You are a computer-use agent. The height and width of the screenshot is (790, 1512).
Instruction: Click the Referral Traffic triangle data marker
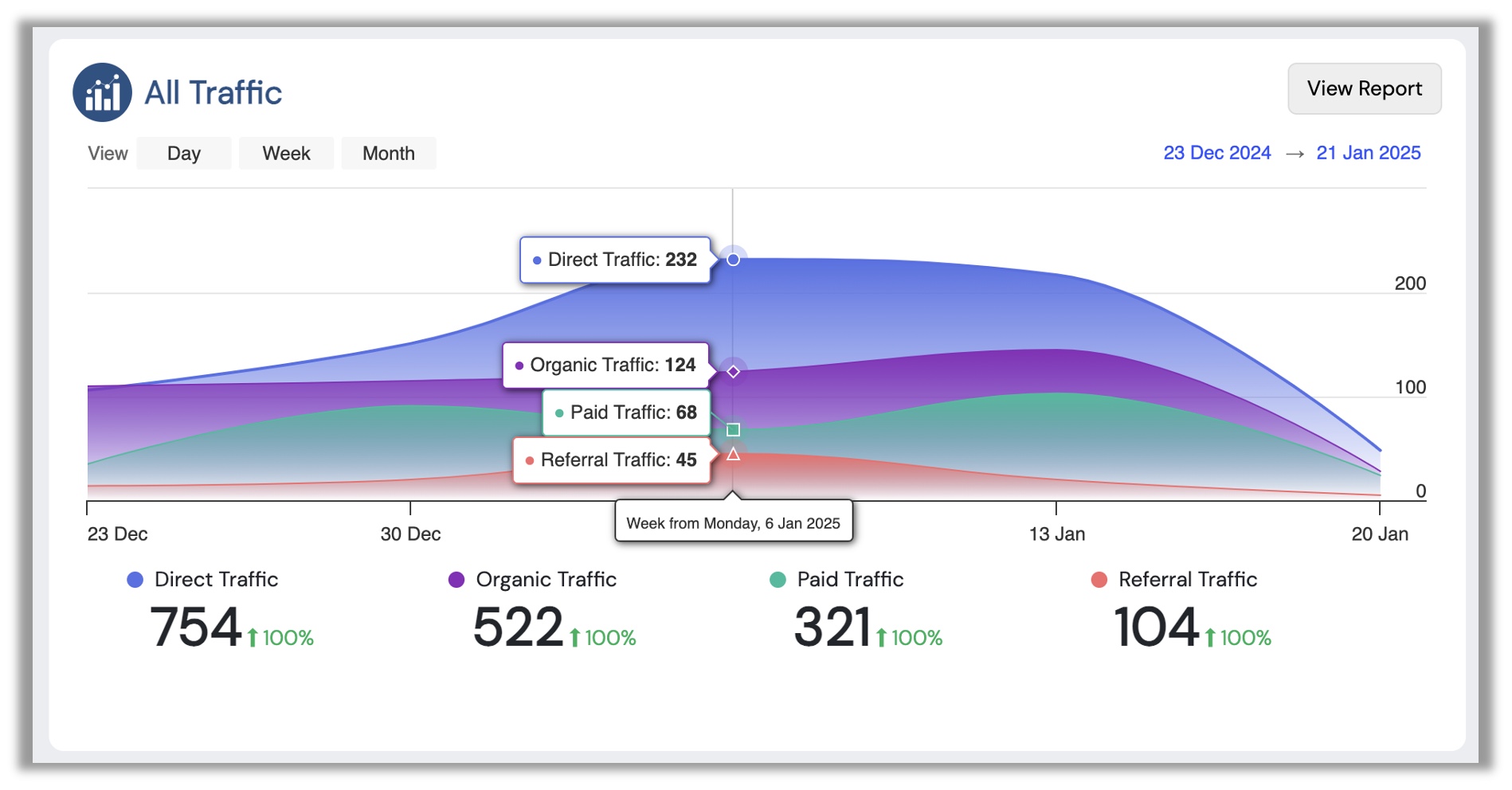click(x=733, y=455)
